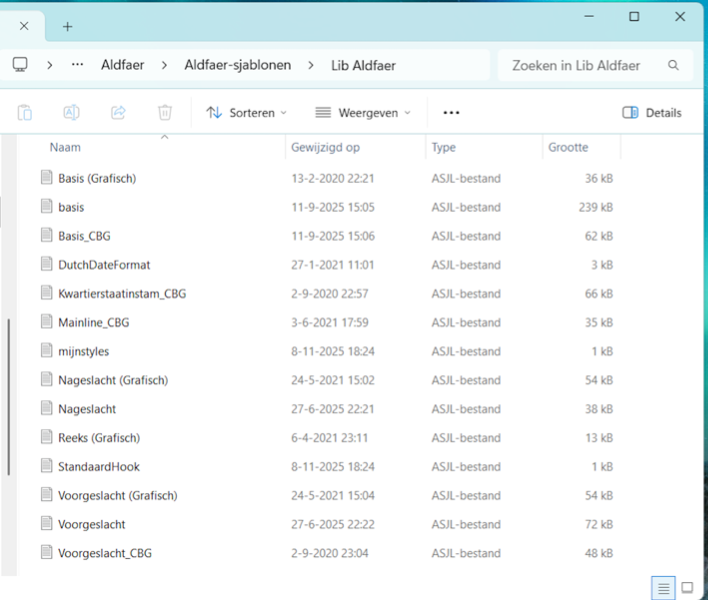Click the Share icon in toolbar
708x600 pixels.
[118, 113]
